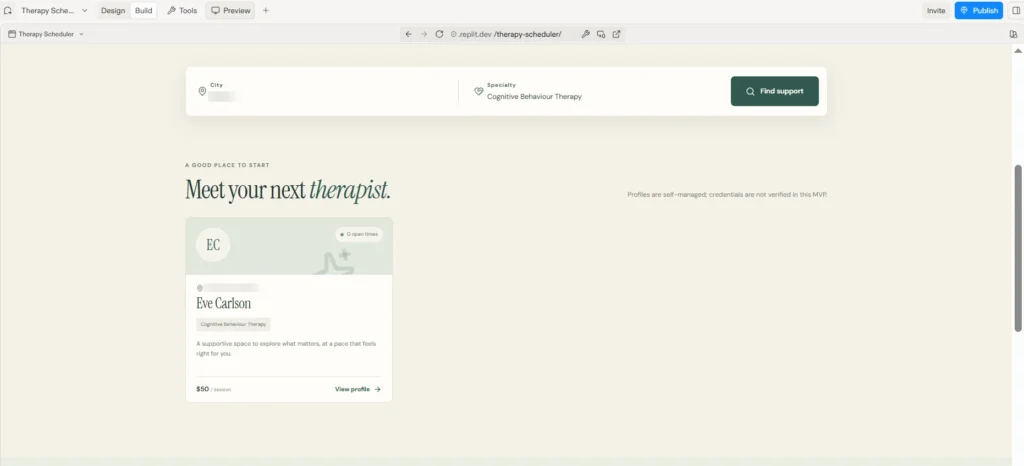
Task: Click the Invite button
Action: pos(936,10)
